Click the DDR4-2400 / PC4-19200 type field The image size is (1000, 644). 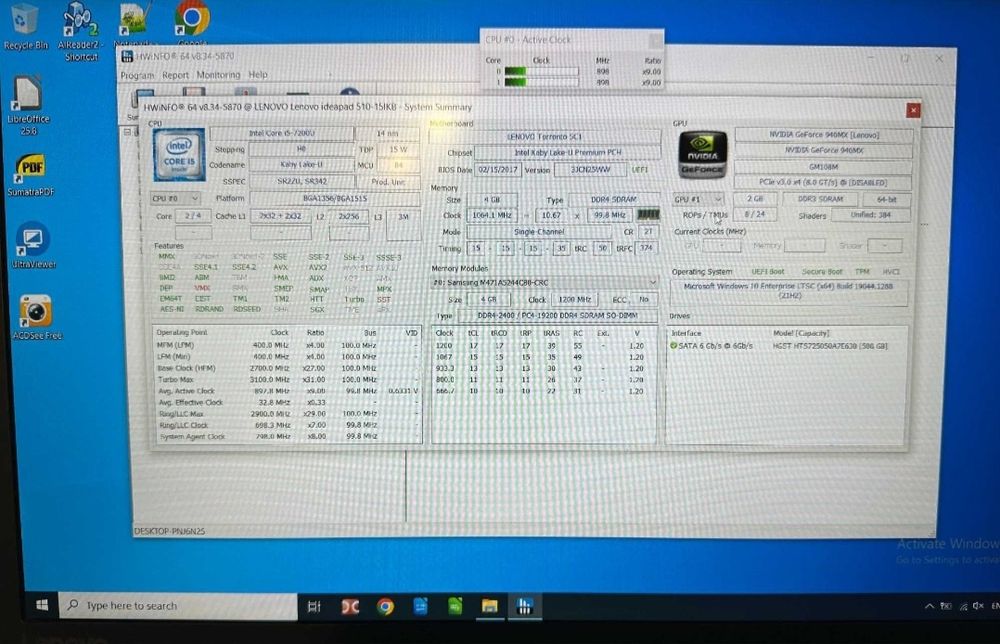tap(557, 316)
